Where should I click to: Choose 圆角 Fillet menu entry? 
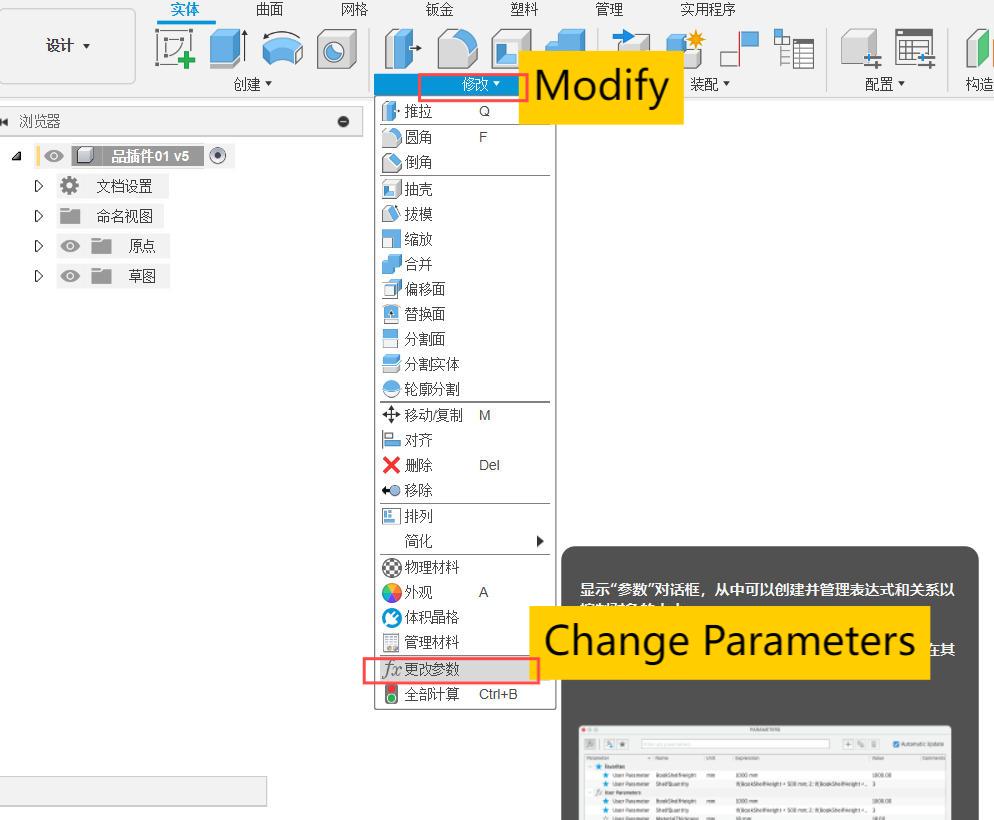(x=465, y=137)
